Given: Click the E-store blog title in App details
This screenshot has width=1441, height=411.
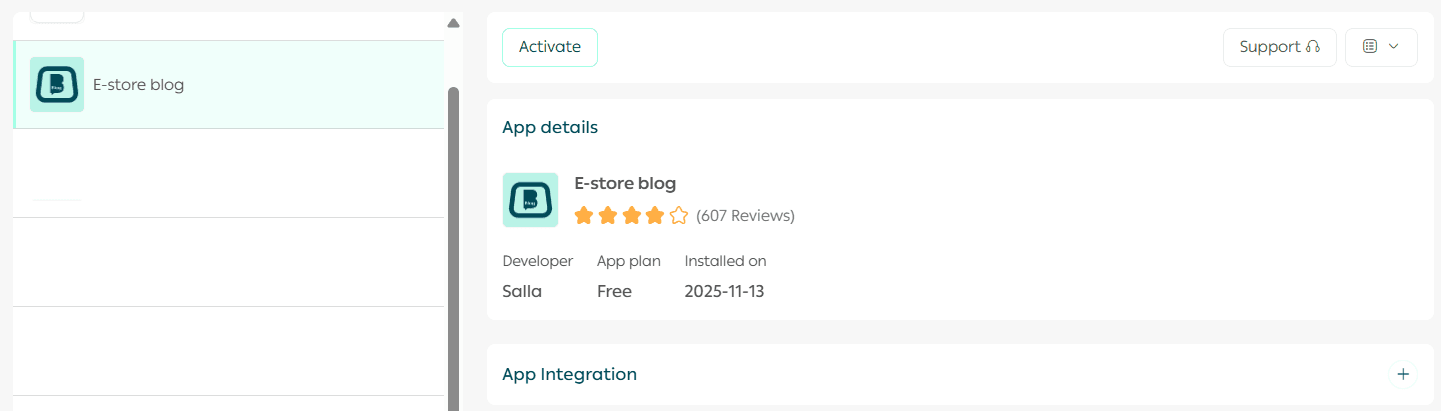Looking at the screenshot, I should point(625,183).
